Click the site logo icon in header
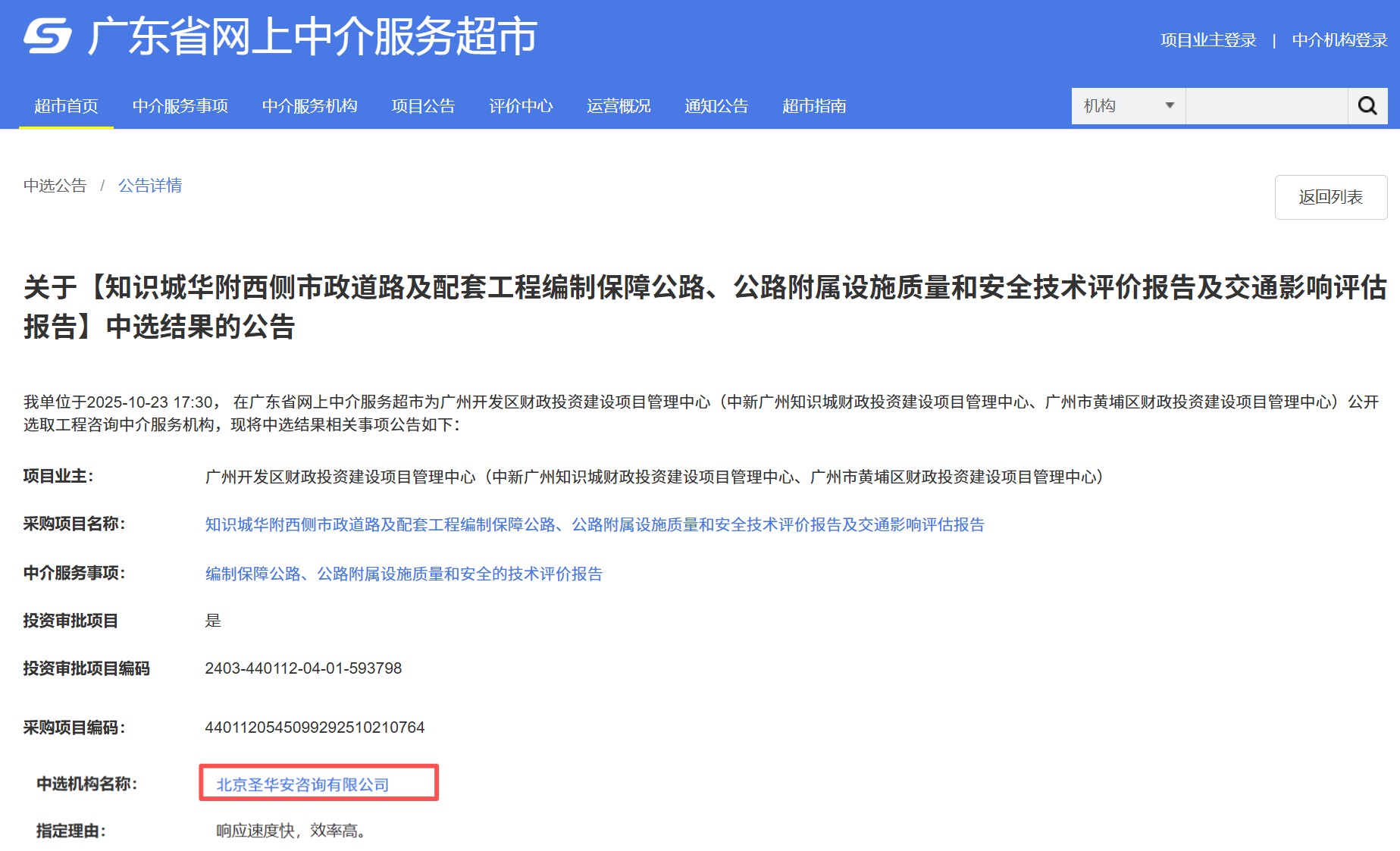The image size is (1400, 851). point(47,36)
